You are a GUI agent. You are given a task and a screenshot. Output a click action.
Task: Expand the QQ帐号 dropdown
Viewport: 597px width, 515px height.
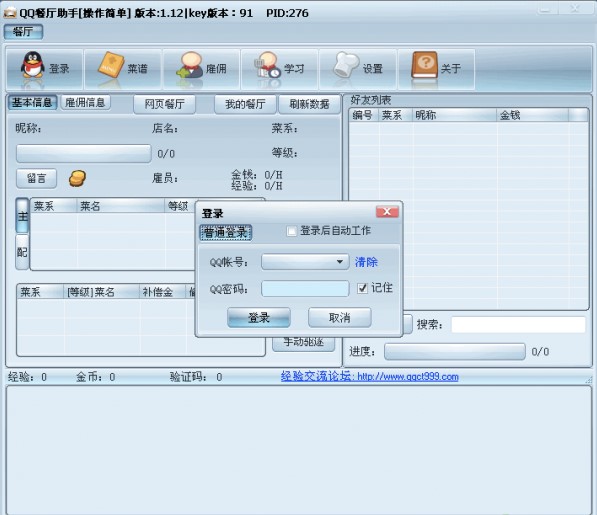point(340,262)
